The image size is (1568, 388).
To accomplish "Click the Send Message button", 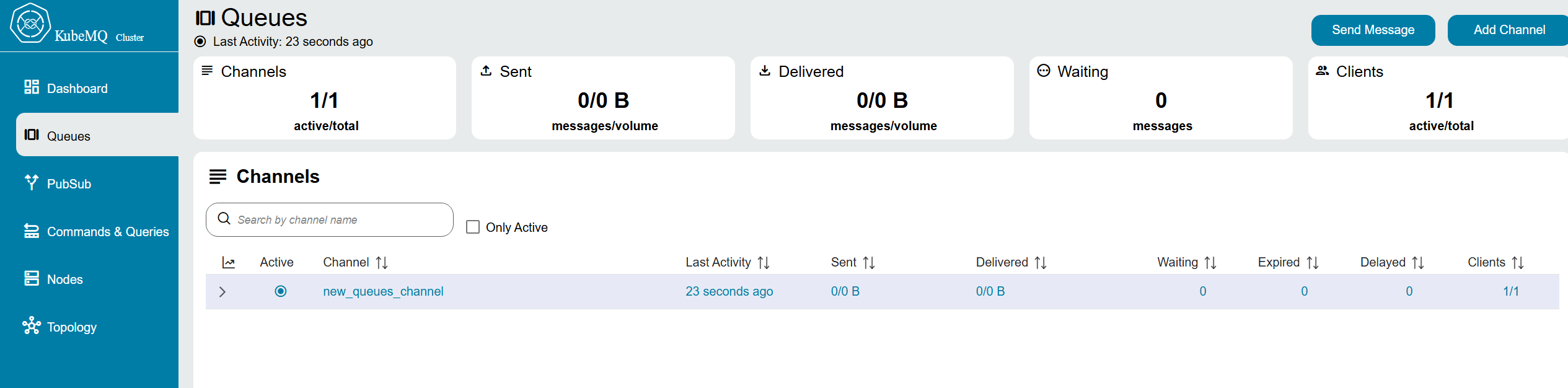I will [x=1373, y=30].
